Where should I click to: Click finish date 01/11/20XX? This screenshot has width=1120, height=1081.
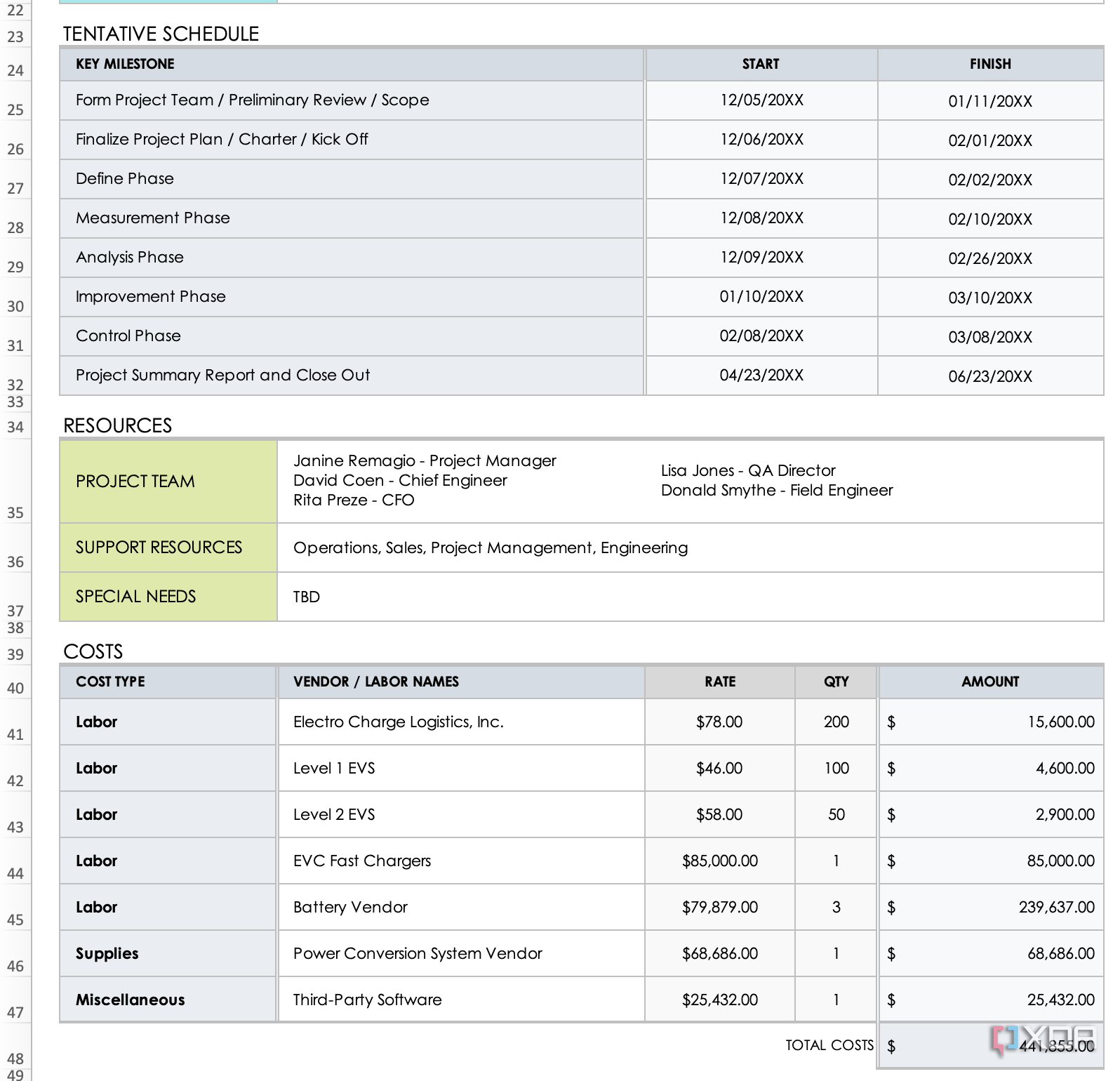point(991,101)
